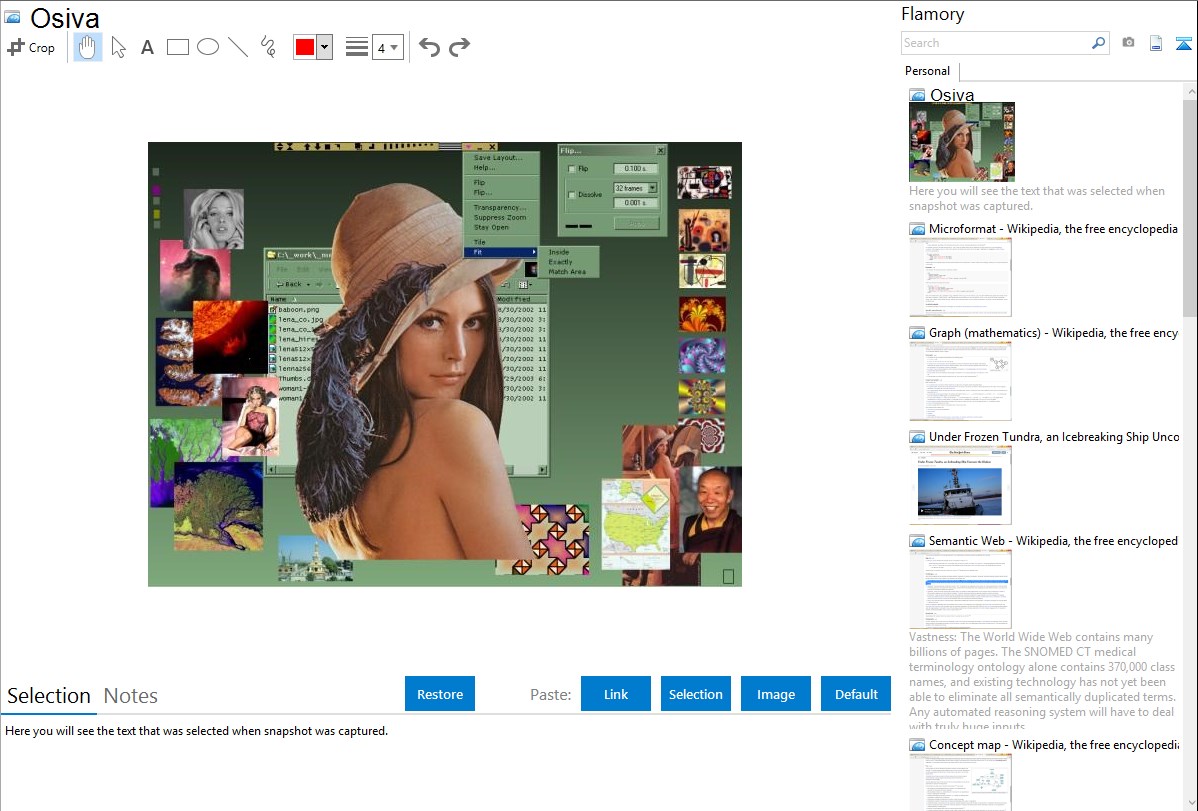Choose the arrow pointer tool
This screenshot has width=1198, height=811.
click(118, 47)
